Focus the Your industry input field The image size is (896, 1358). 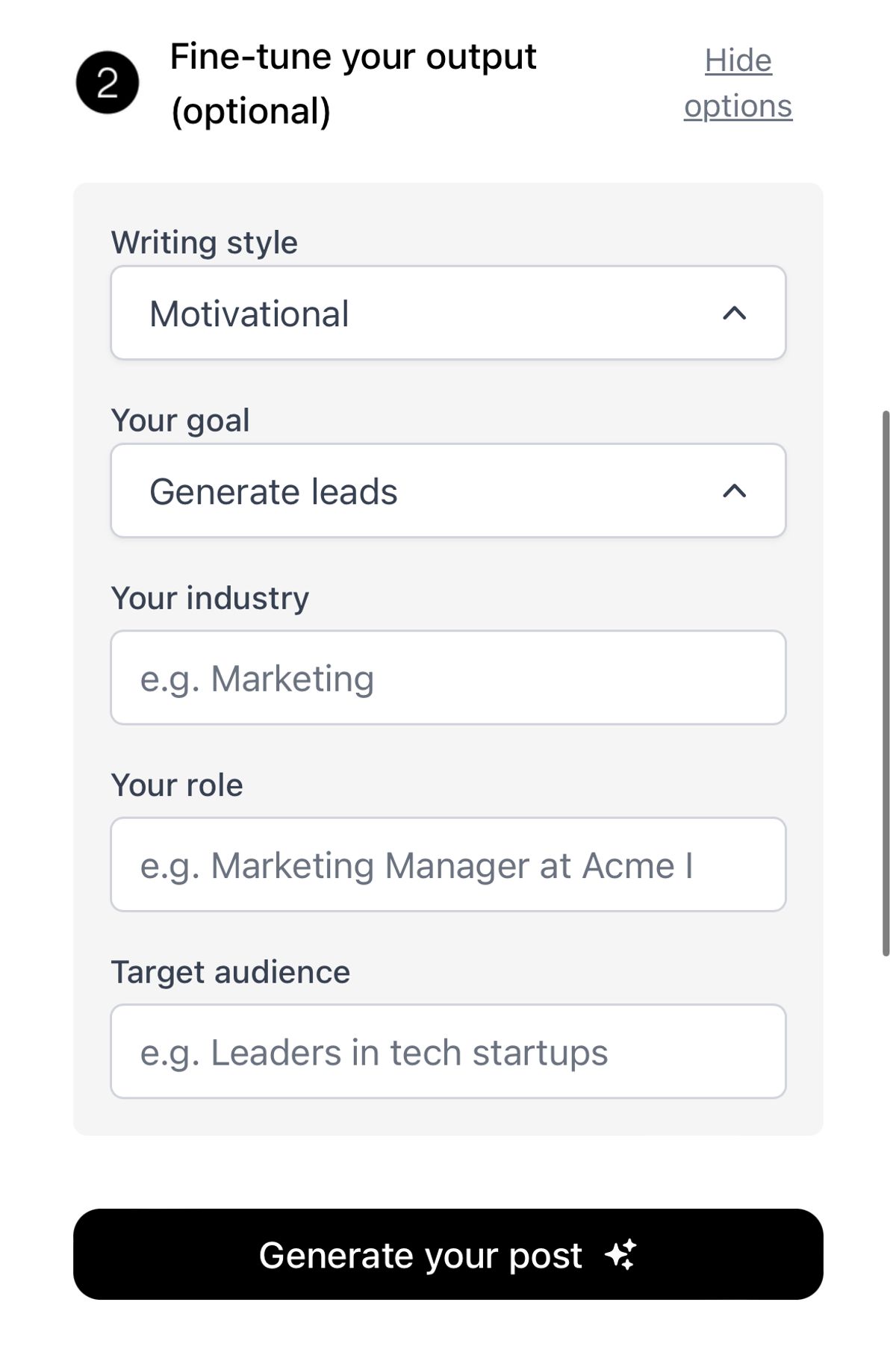tap(448, 678)
